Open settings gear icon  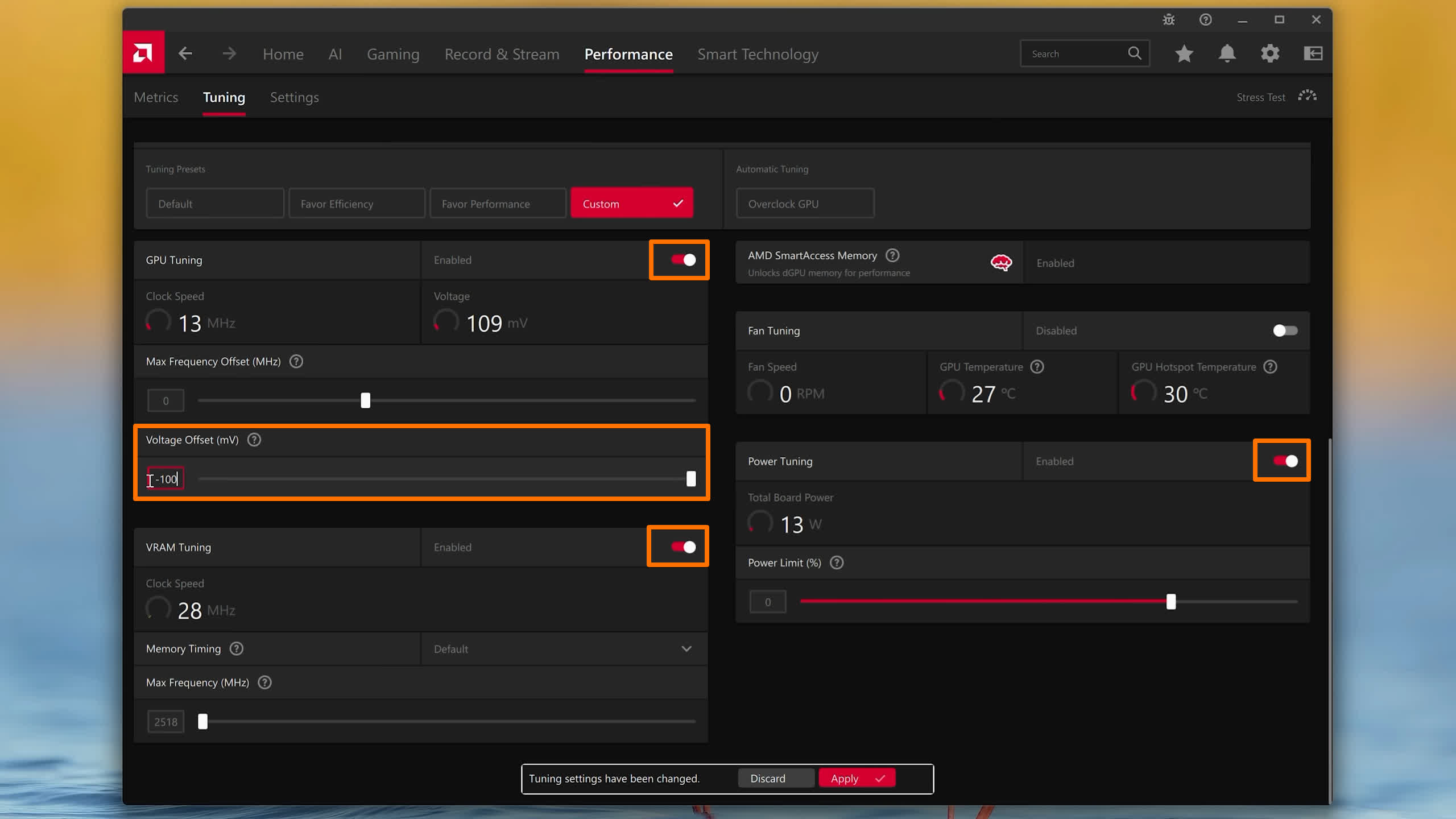[x=1270, y=53]
